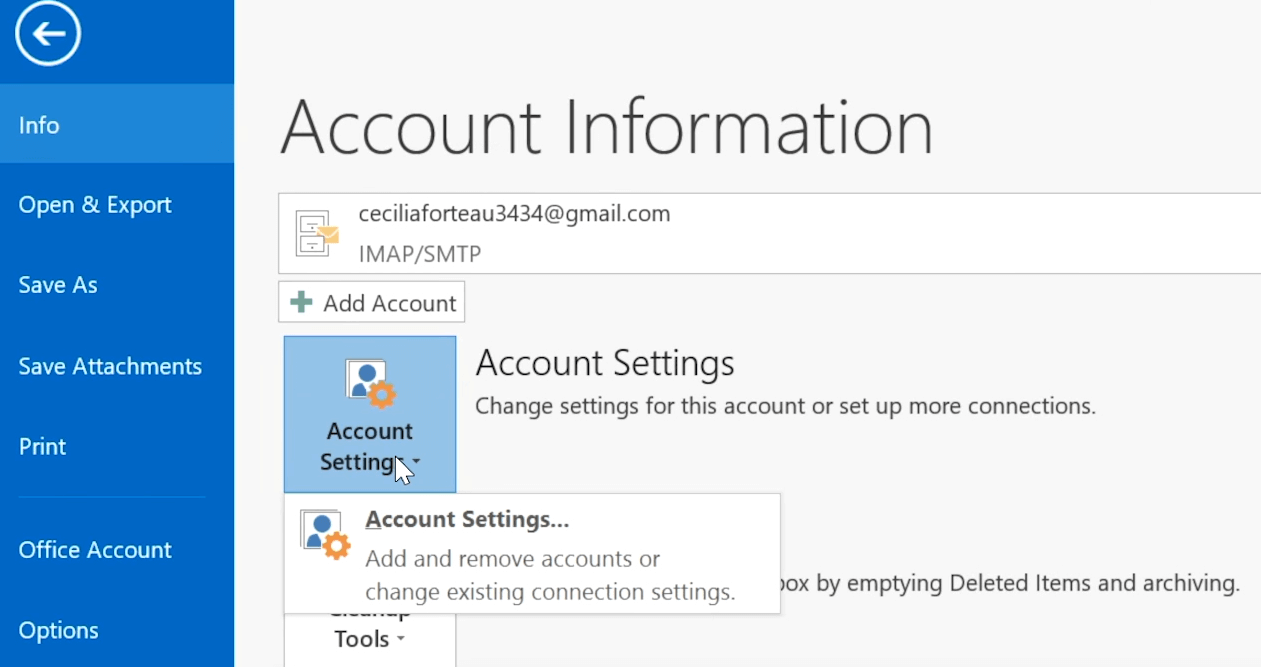Click the person-gear icon in the dropdown menu
The height and width of the screenshot is (667, 1261).
(x=325, y=535)
